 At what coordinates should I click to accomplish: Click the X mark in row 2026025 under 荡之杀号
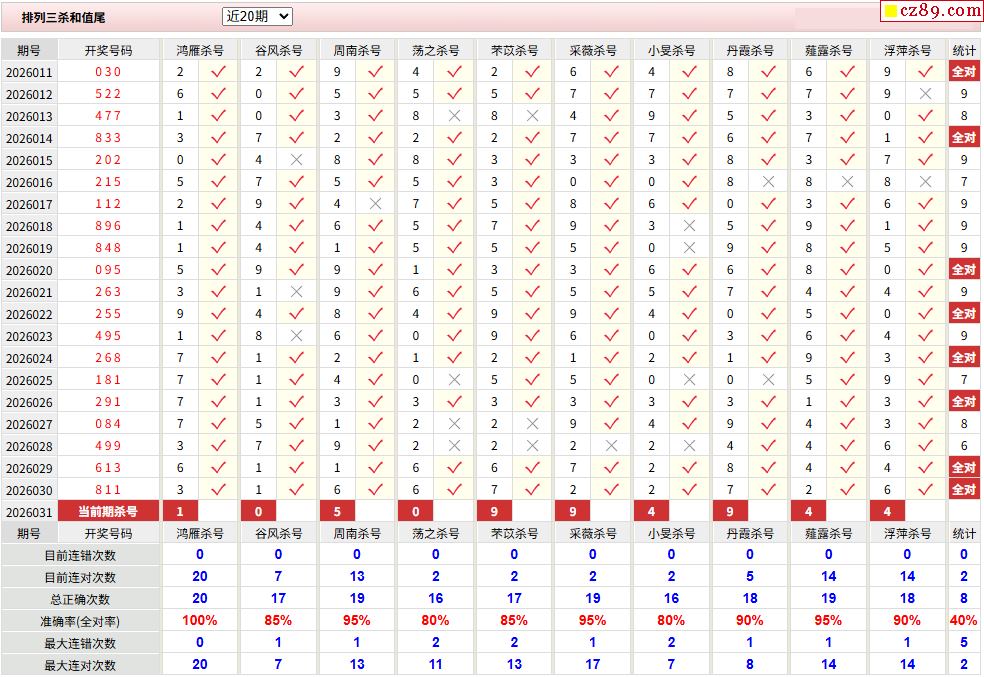coord(454,380)
